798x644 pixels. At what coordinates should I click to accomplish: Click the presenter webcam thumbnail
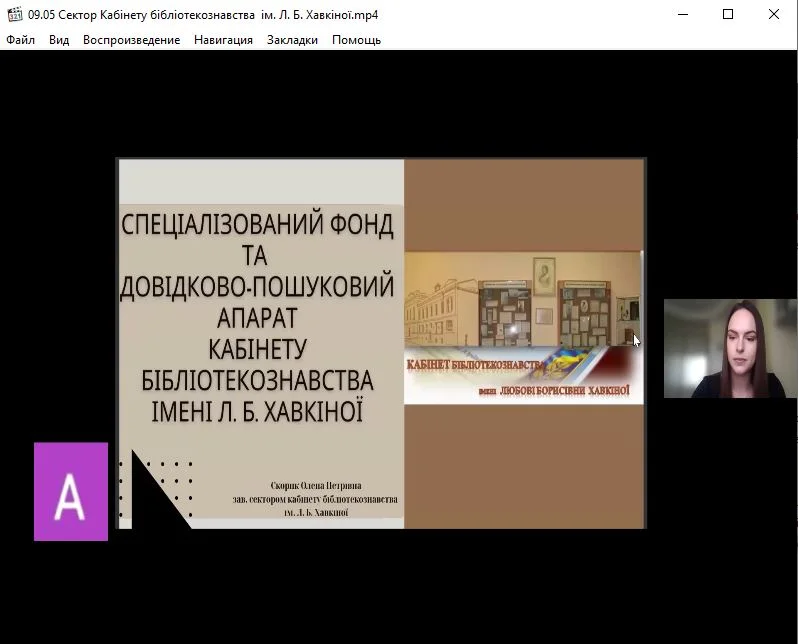click(x=730, y=349)
